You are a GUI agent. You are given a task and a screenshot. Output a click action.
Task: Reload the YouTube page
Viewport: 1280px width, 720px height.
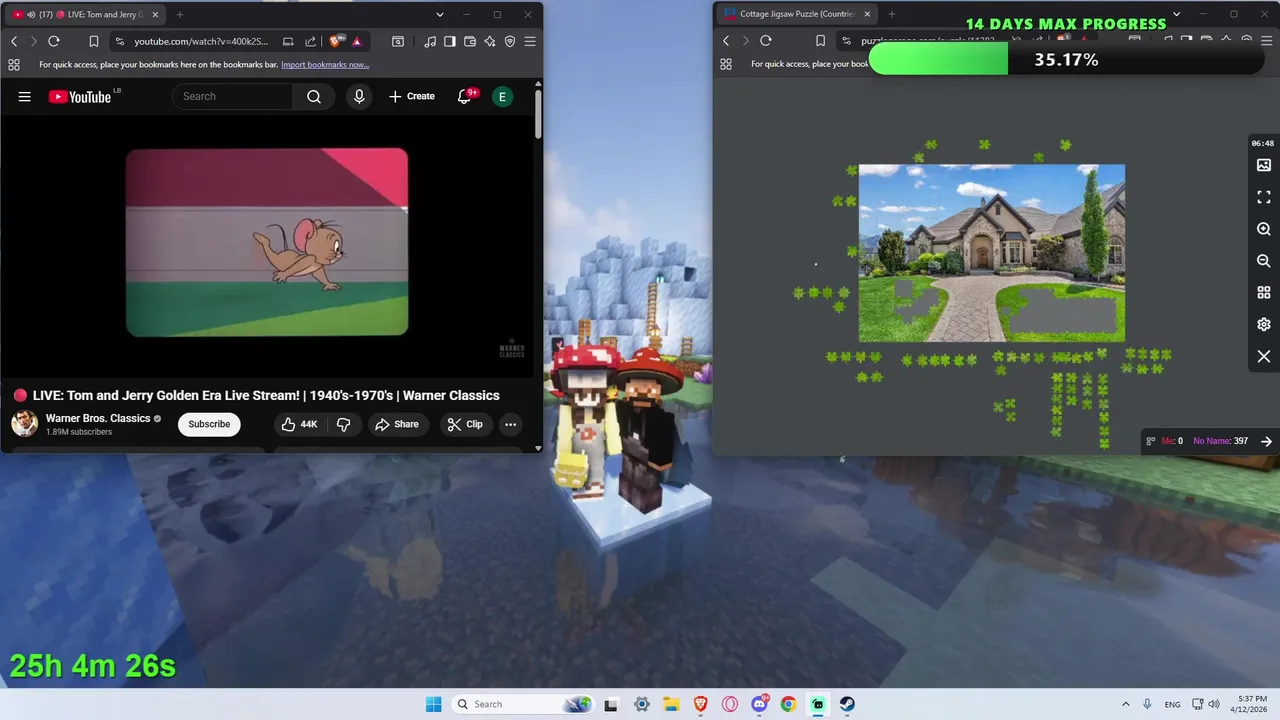(54, 41)
